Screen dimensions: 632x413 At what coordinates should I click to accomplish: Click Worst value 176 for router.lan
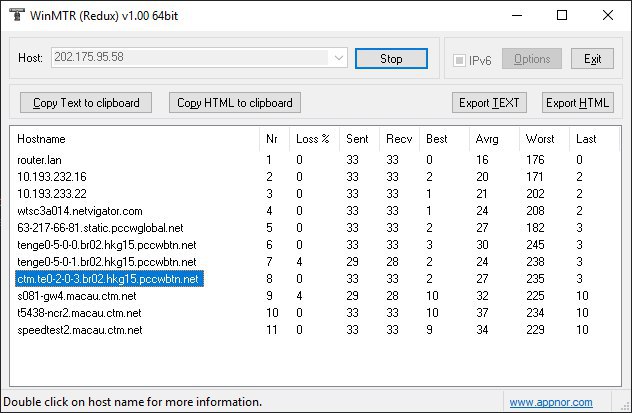click(535, 160)
